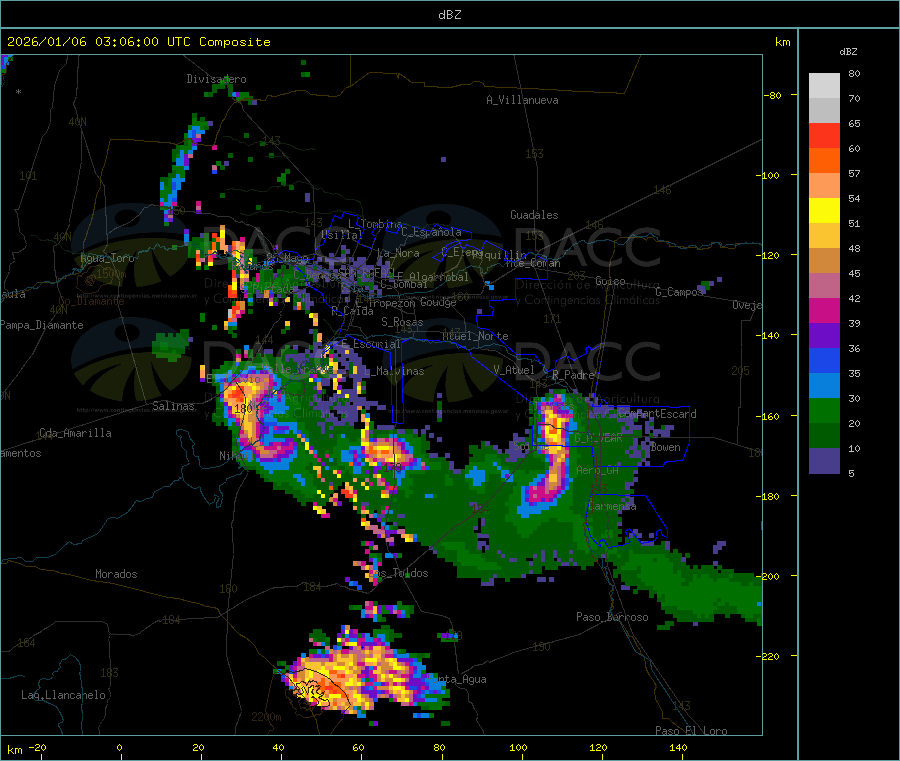Click the Atuel_Norte map label
The height and width of the screenshot is (761, 900).
475,336
